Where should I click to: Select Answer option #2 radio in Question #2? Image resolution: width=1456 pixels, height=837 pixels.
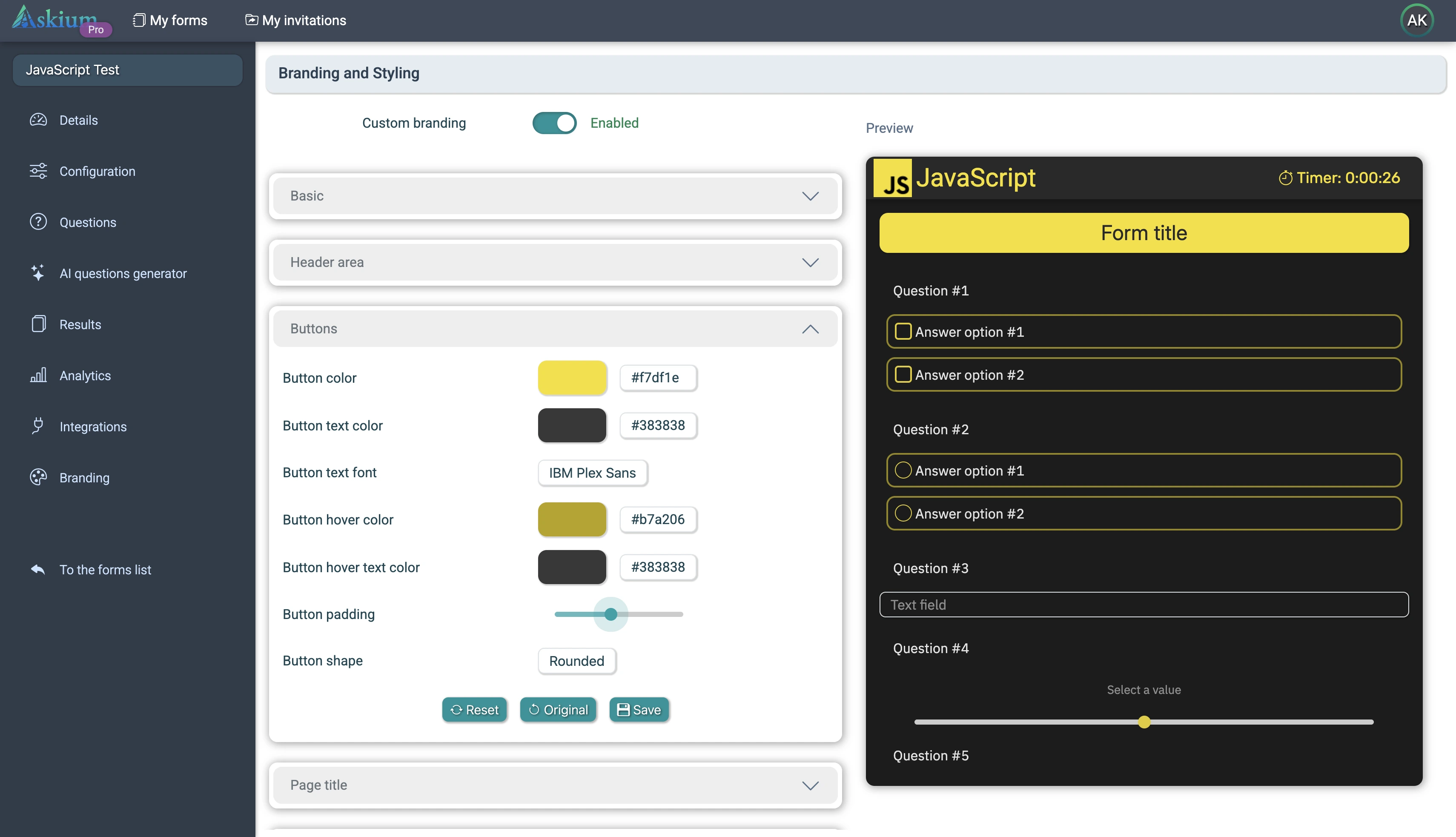(x=903, y=513)
